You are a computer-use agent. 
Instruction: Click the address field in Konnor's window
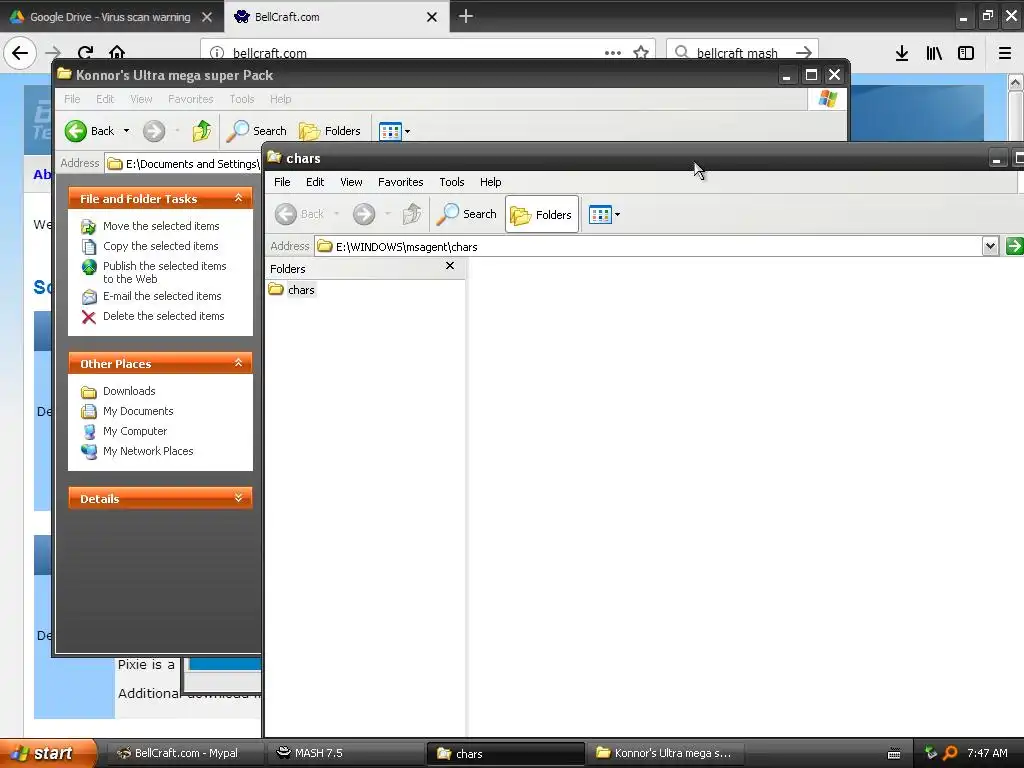[183, 164]
